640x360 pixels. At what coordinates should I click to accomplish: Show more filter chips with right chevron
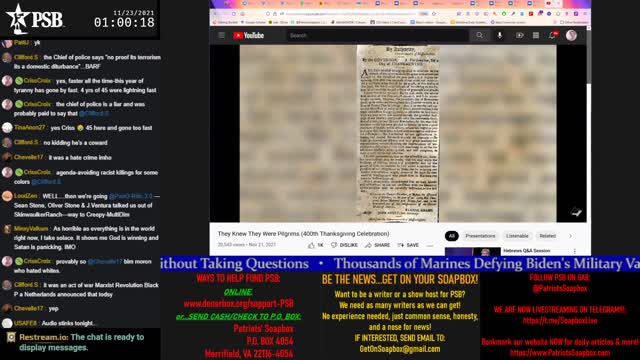pyautogui.click(x=570, y=236)
